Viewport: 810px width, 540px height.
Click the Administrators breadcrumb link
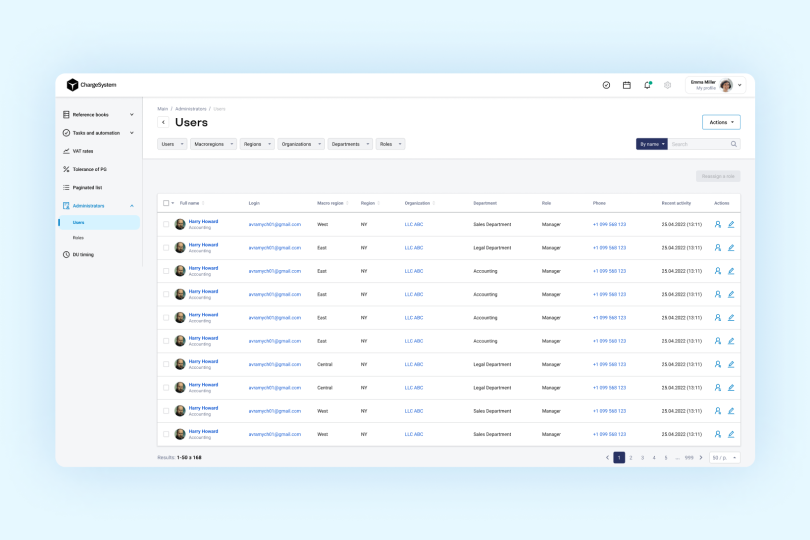coord(191,108)
